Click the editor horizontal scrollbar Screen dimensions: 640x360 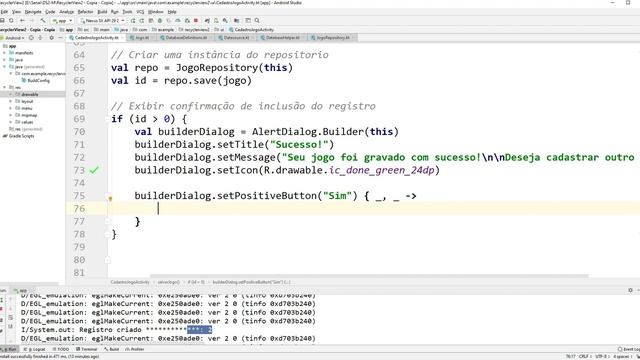[369, 276]
